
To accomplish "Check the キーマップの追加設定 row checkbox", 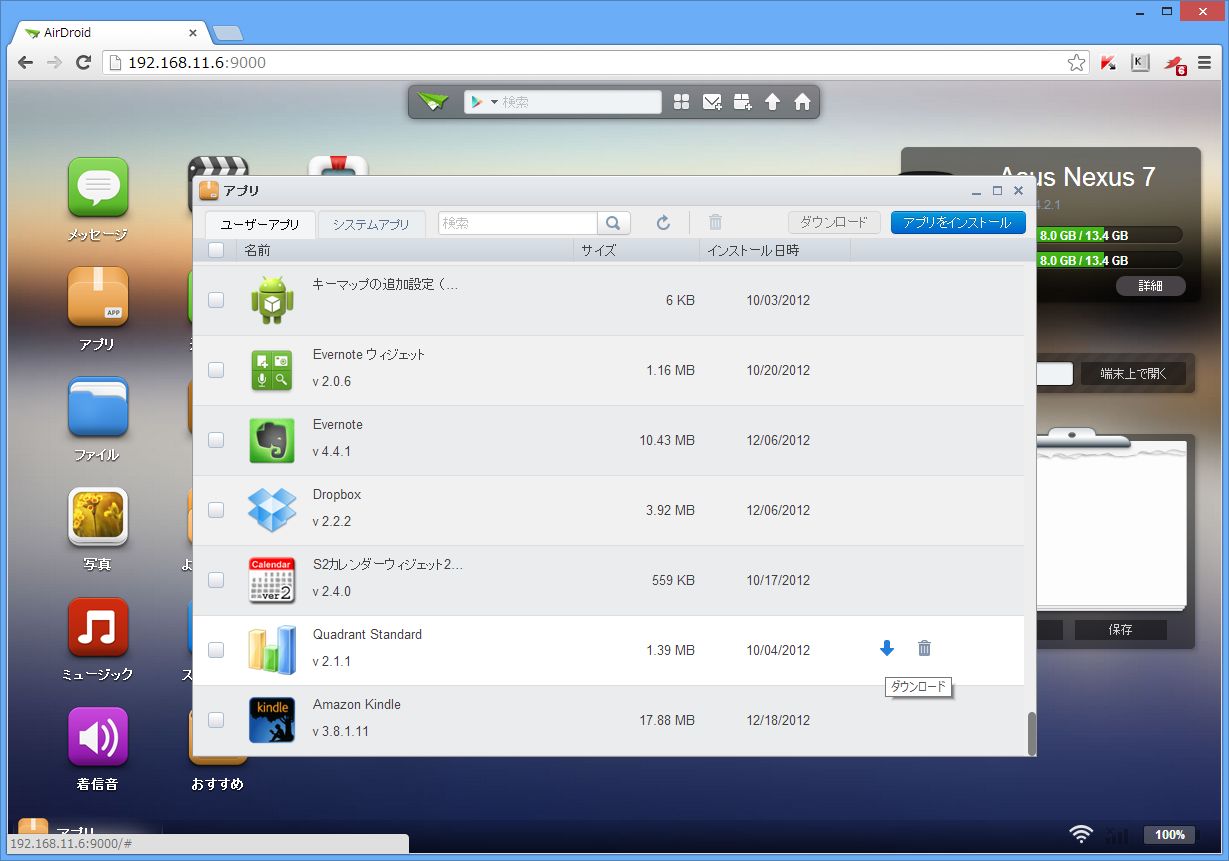I will pos(216,300).
